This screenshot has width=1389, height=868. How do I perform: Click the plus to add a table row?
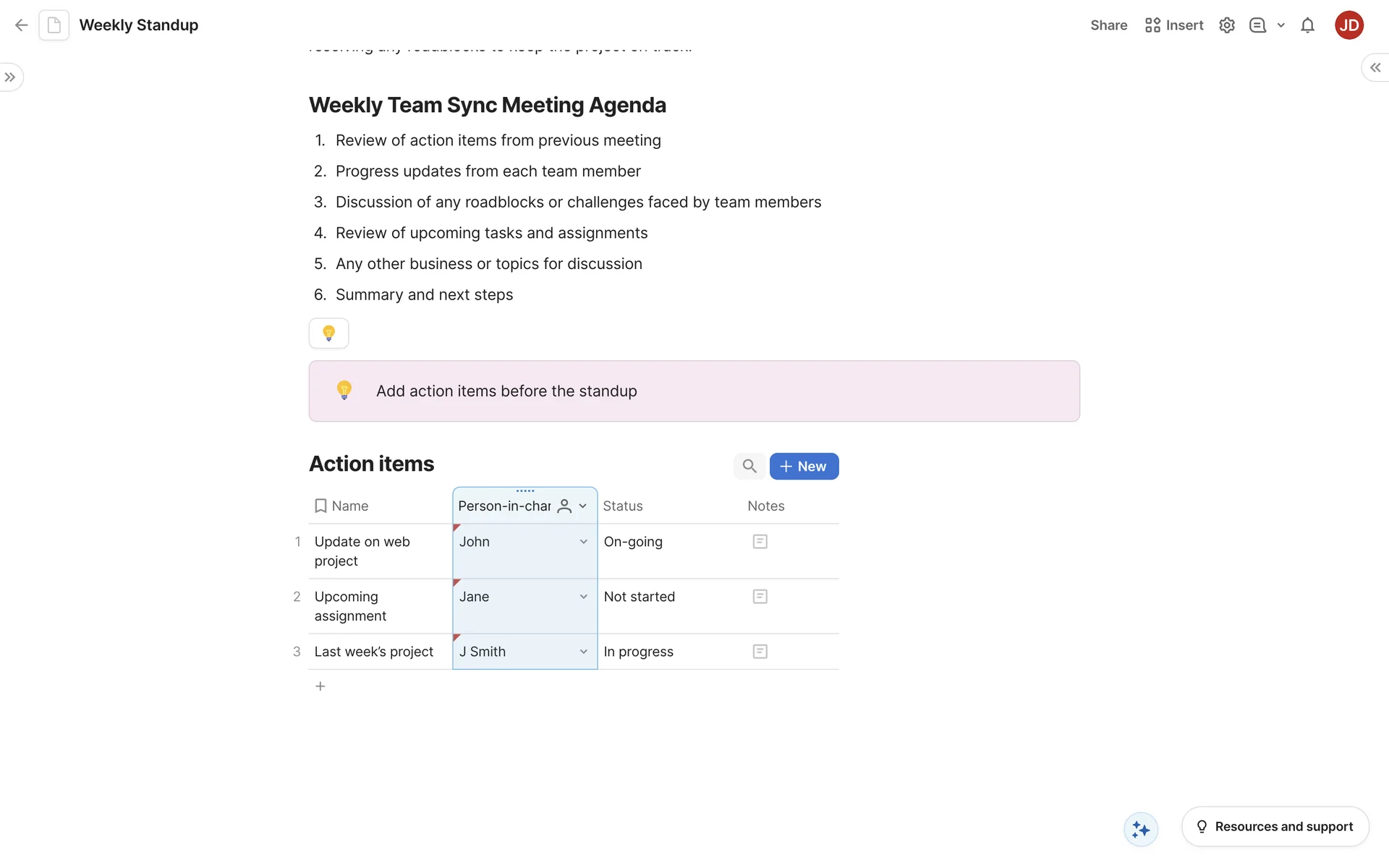(x=320, y=686)
